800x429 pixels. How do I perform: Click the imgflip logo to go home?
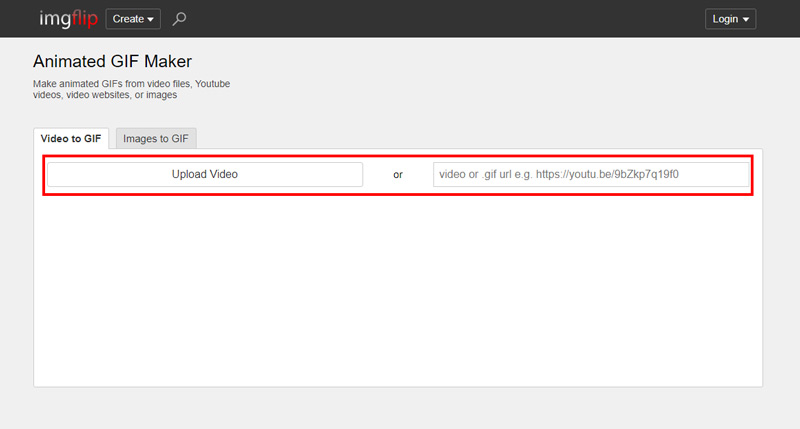point(68,19)
